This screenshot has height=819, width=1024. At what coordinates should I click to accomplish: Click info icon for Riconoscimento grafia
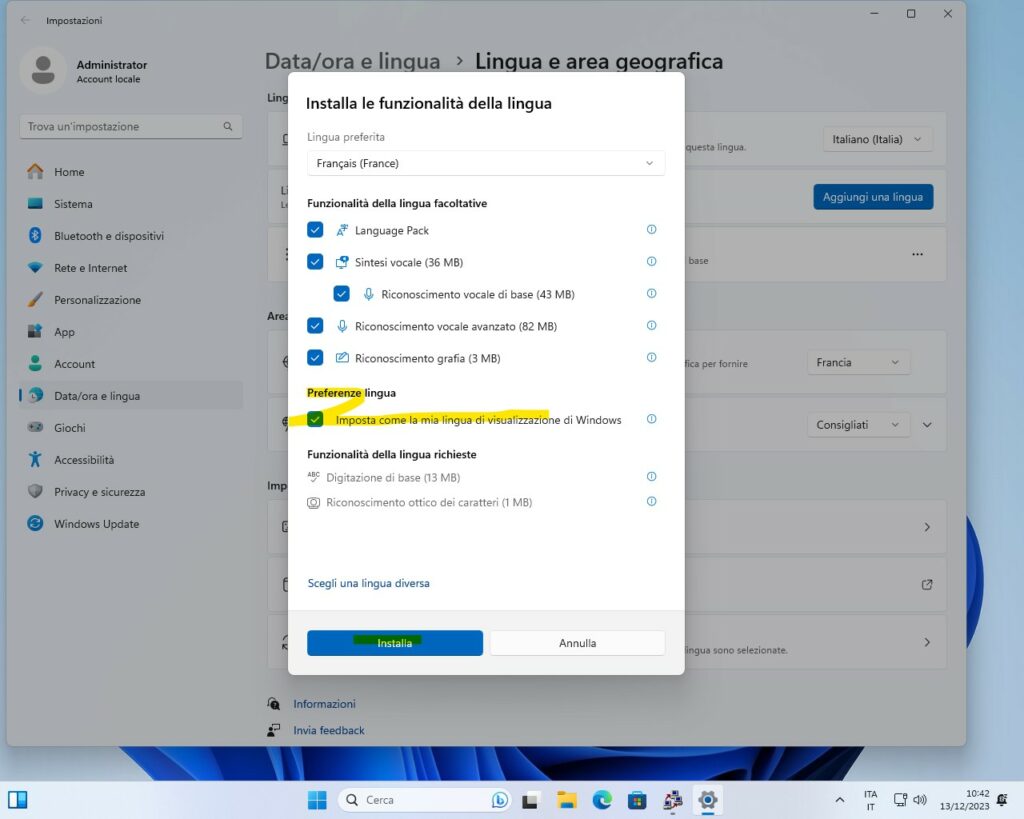651,357
